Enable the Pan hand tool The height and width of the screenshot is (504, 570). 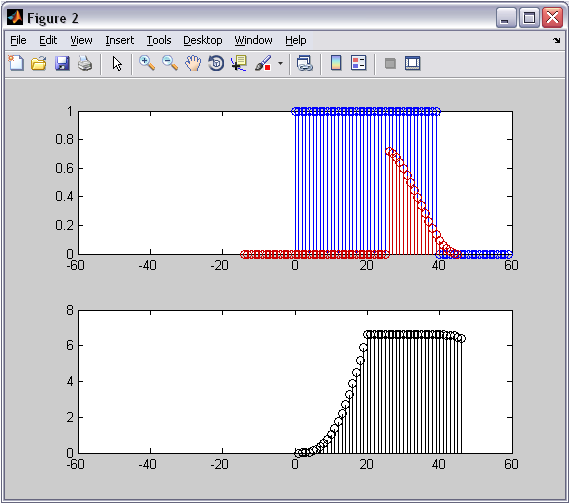tap(193, 63)
